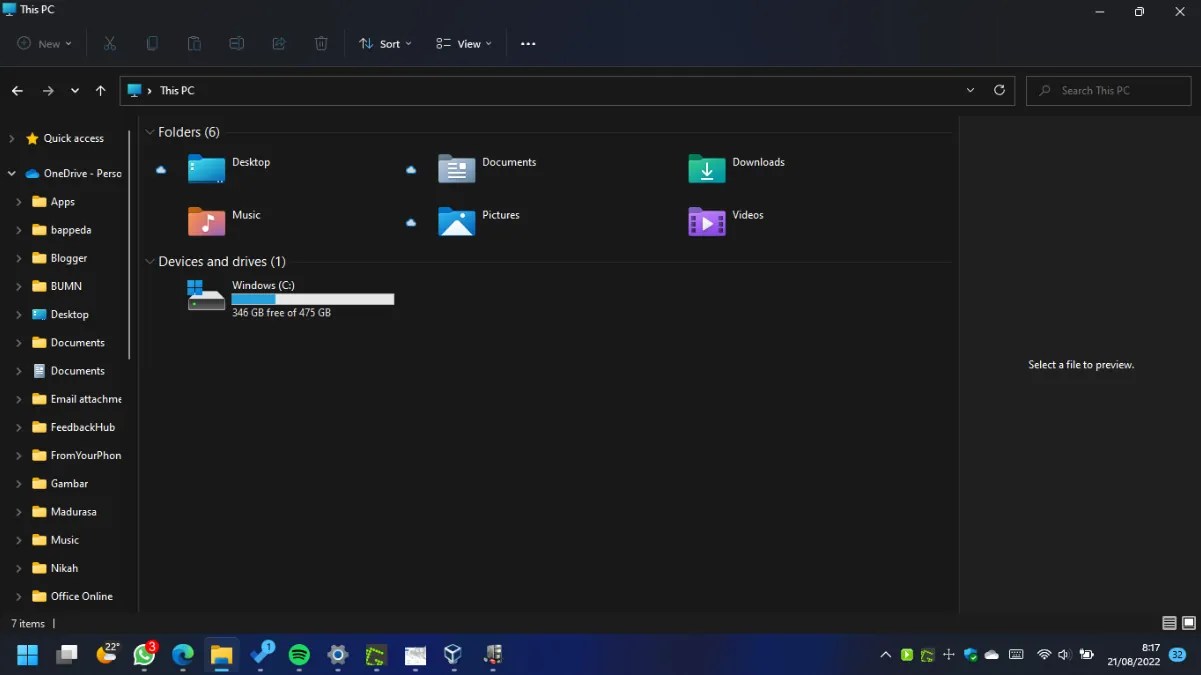Click the Rename icon on the toolbar
Viewport: 1201px width, 675px height.
pos(236,43)
